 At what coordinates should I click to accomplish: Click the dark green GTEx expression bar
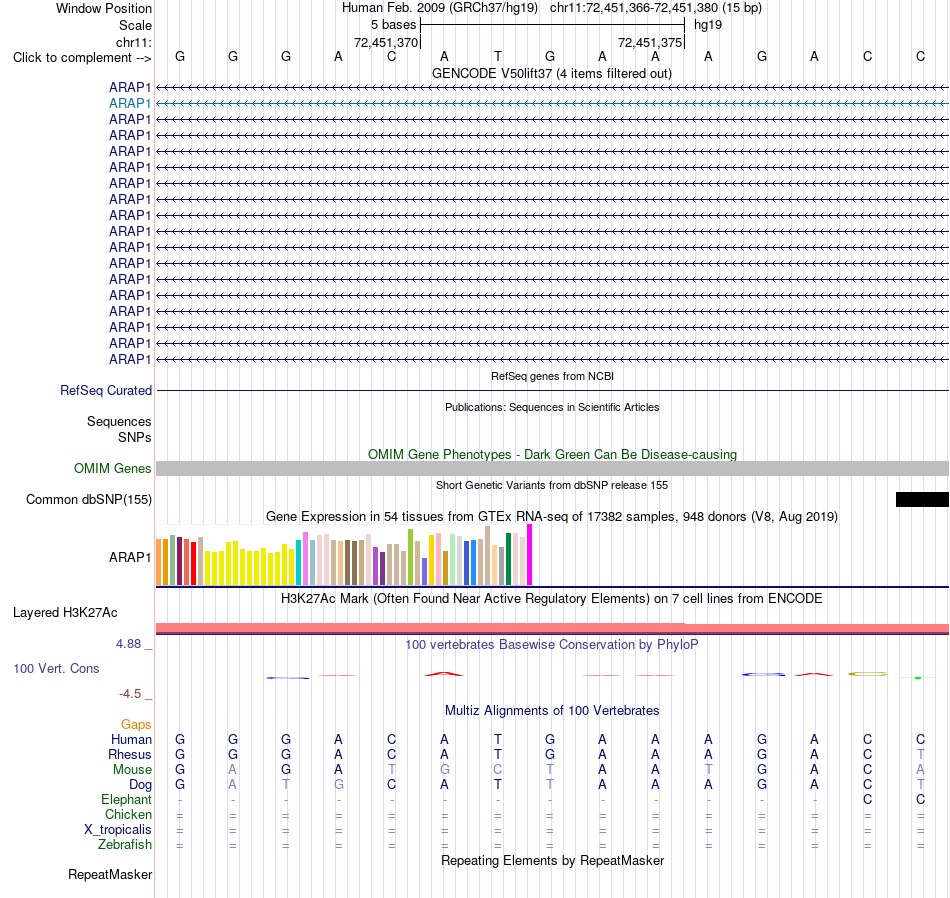508,559
